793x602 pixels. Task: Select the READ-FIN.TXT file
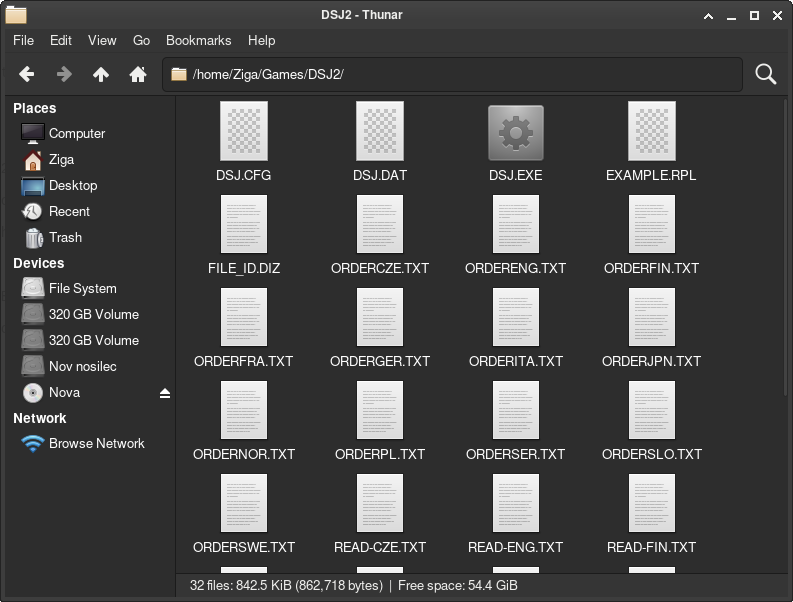(x=651, y=514)
